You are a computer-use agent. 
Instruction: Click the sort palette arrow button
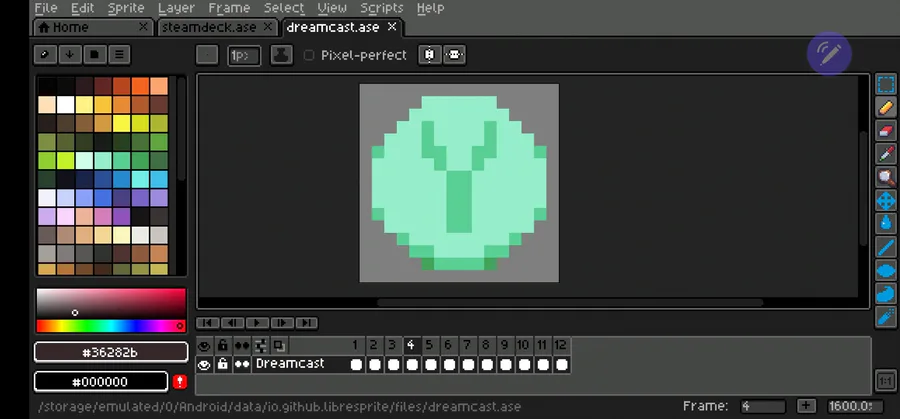coord(69,55)
